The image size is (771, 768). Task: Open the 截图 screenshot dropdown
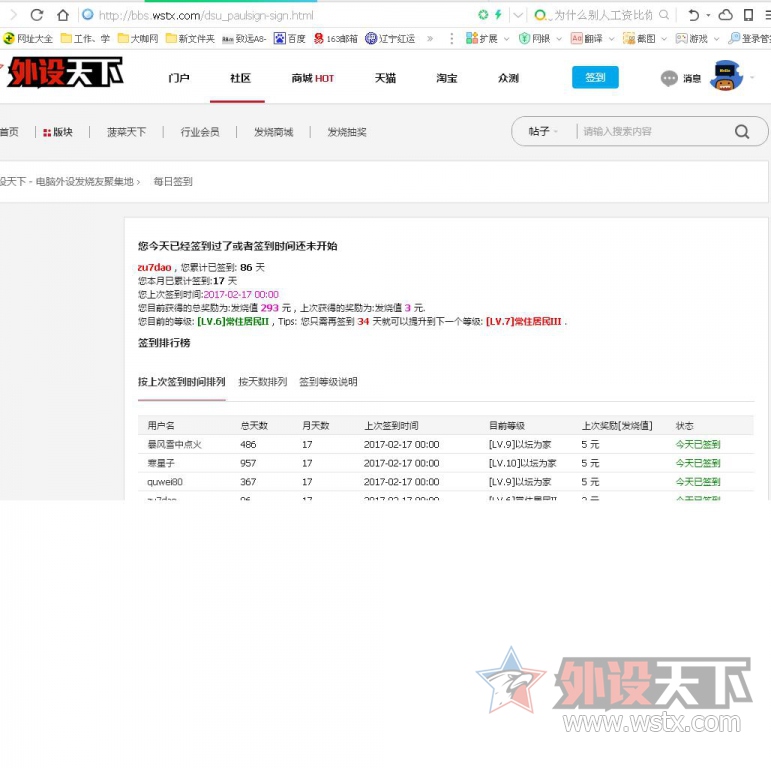point(641,39)
